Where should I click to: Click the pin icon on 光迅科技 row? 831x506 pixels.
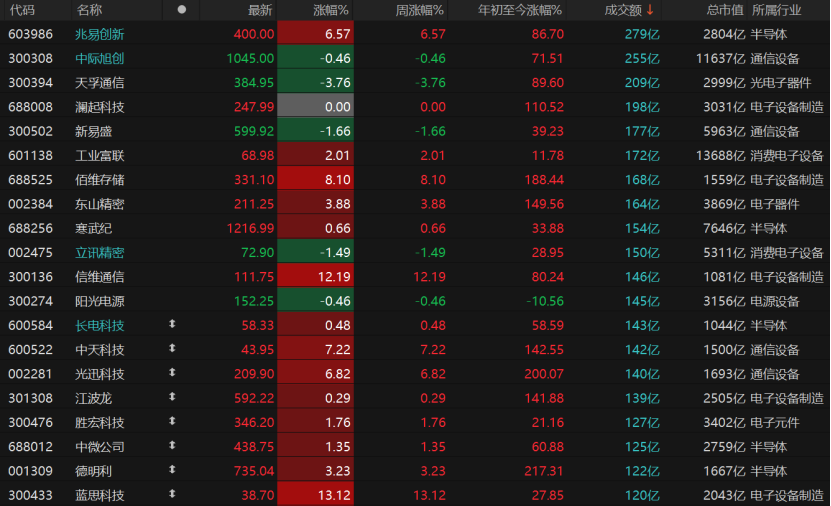[x=172, y=372]
